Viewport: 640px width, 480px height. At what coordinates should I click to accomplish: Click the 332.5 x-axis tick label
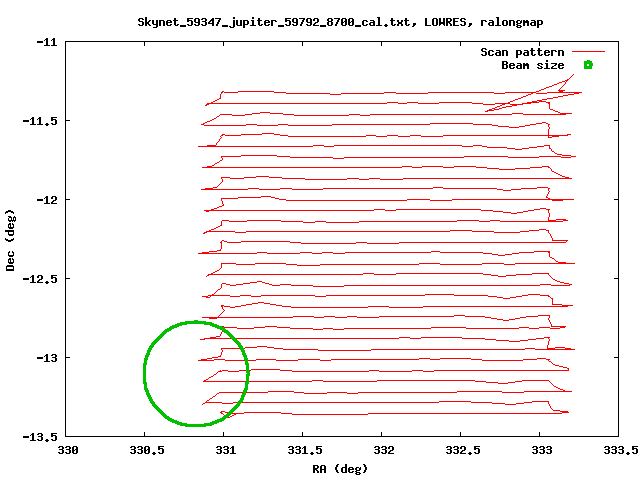tap(463, 450)
